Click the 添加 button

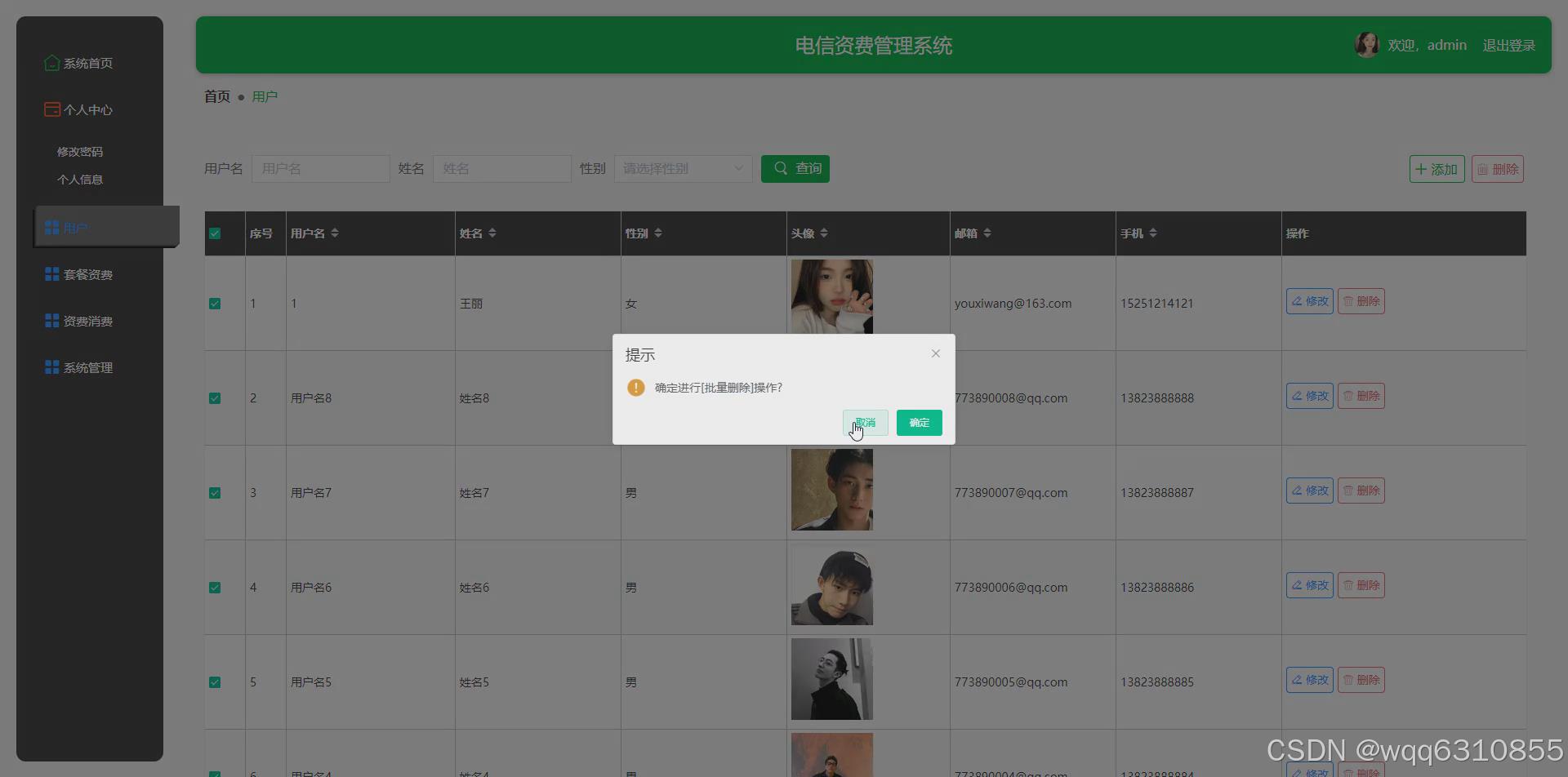pos(1437,169)
